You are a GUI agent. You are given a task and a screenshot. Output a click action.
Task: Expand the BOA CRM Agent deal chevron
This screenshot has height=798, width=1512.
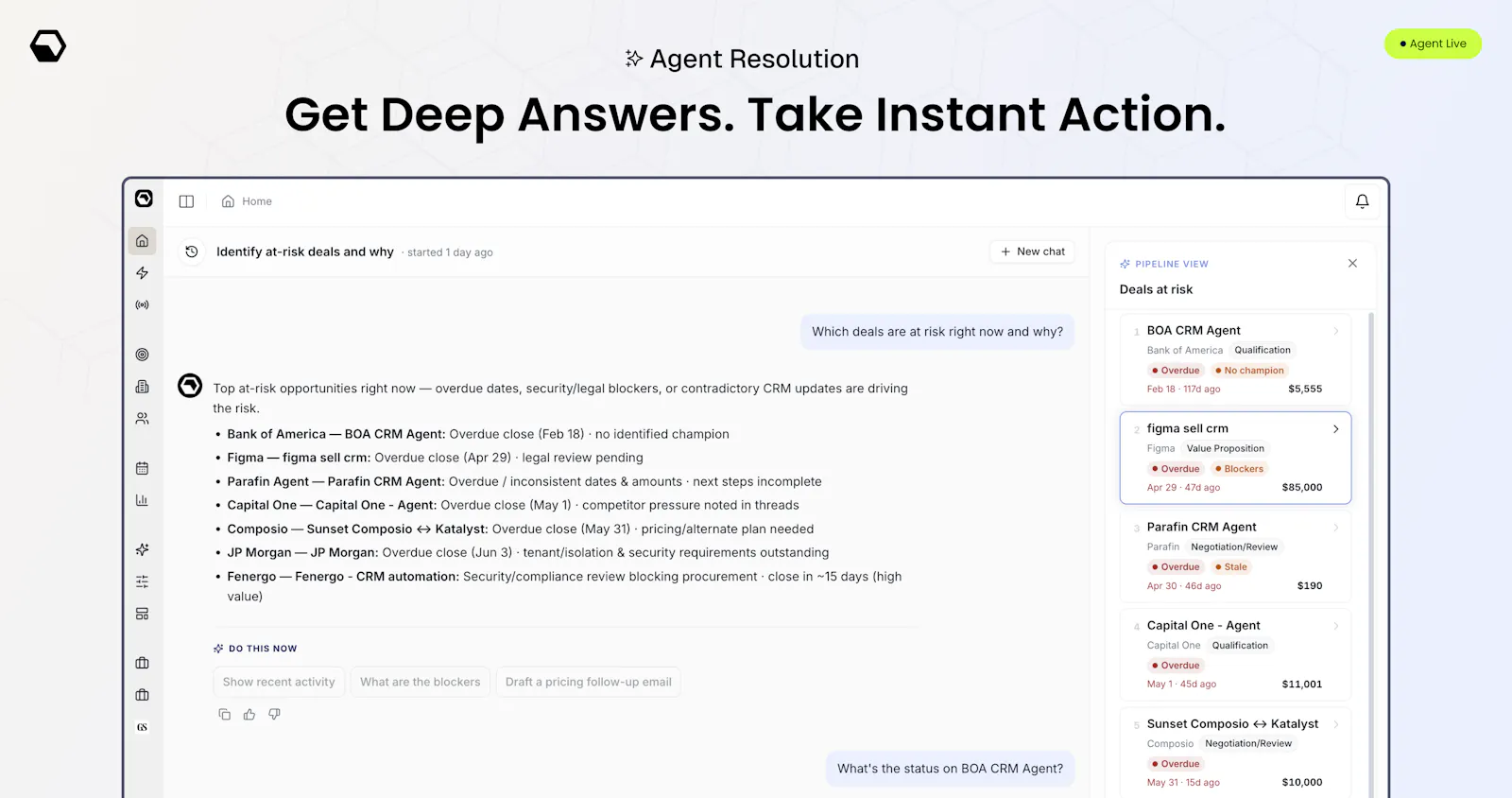coord(1336,331)
